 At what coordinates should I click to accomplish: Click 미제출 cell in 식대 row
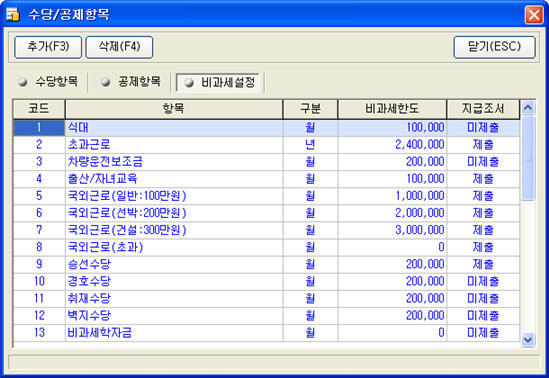tap(483, 128)
